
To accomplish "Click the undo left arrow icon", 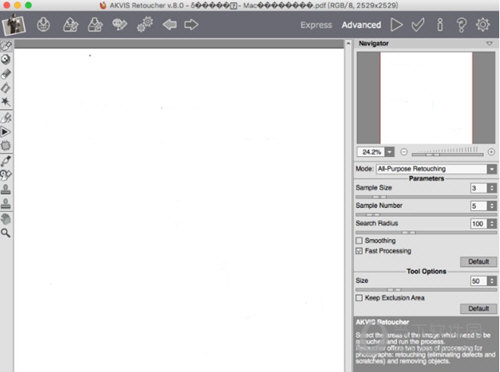I will point(170,25).
